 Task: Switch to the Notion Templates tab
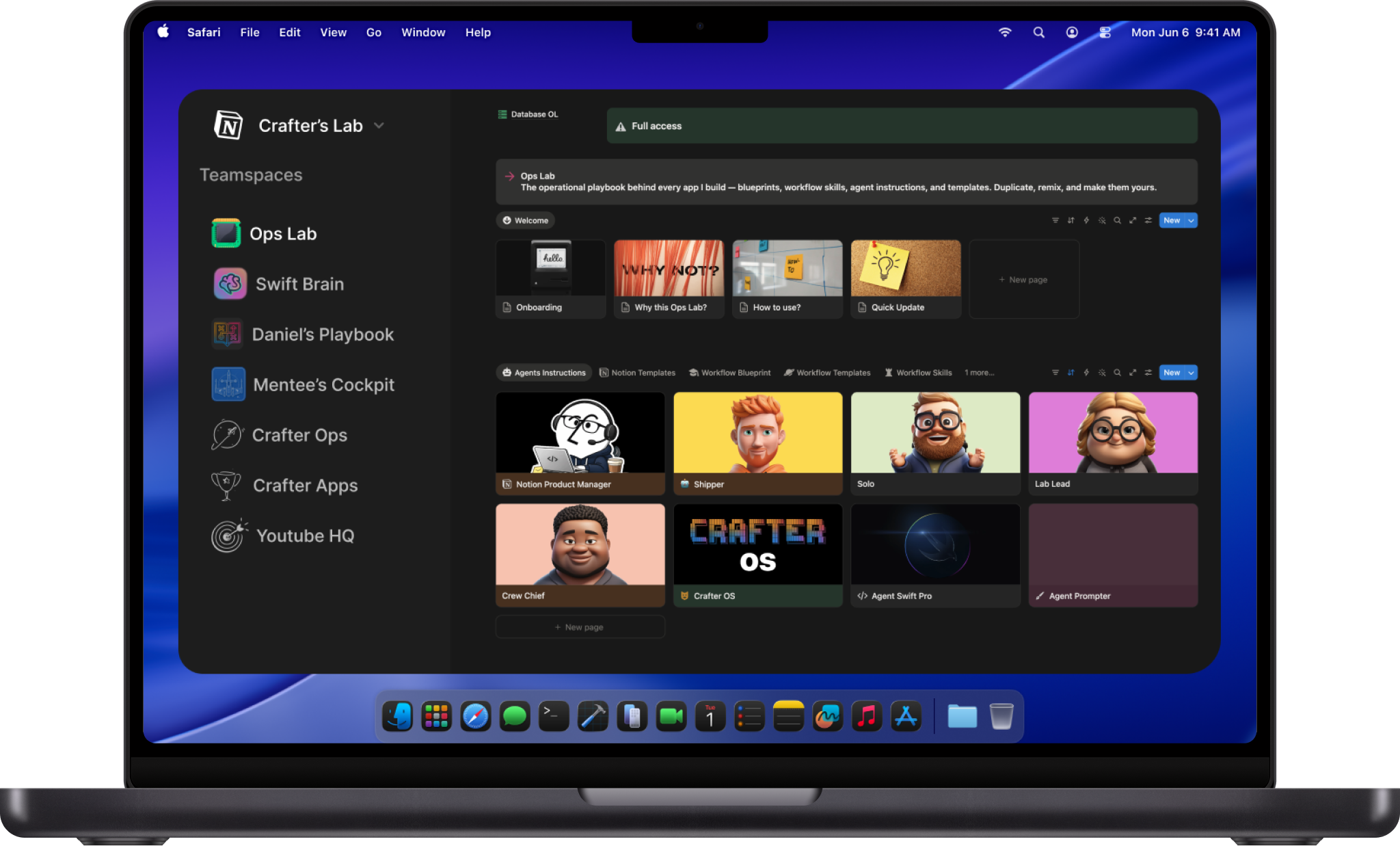pyautogui.click(x=637, y=373)
